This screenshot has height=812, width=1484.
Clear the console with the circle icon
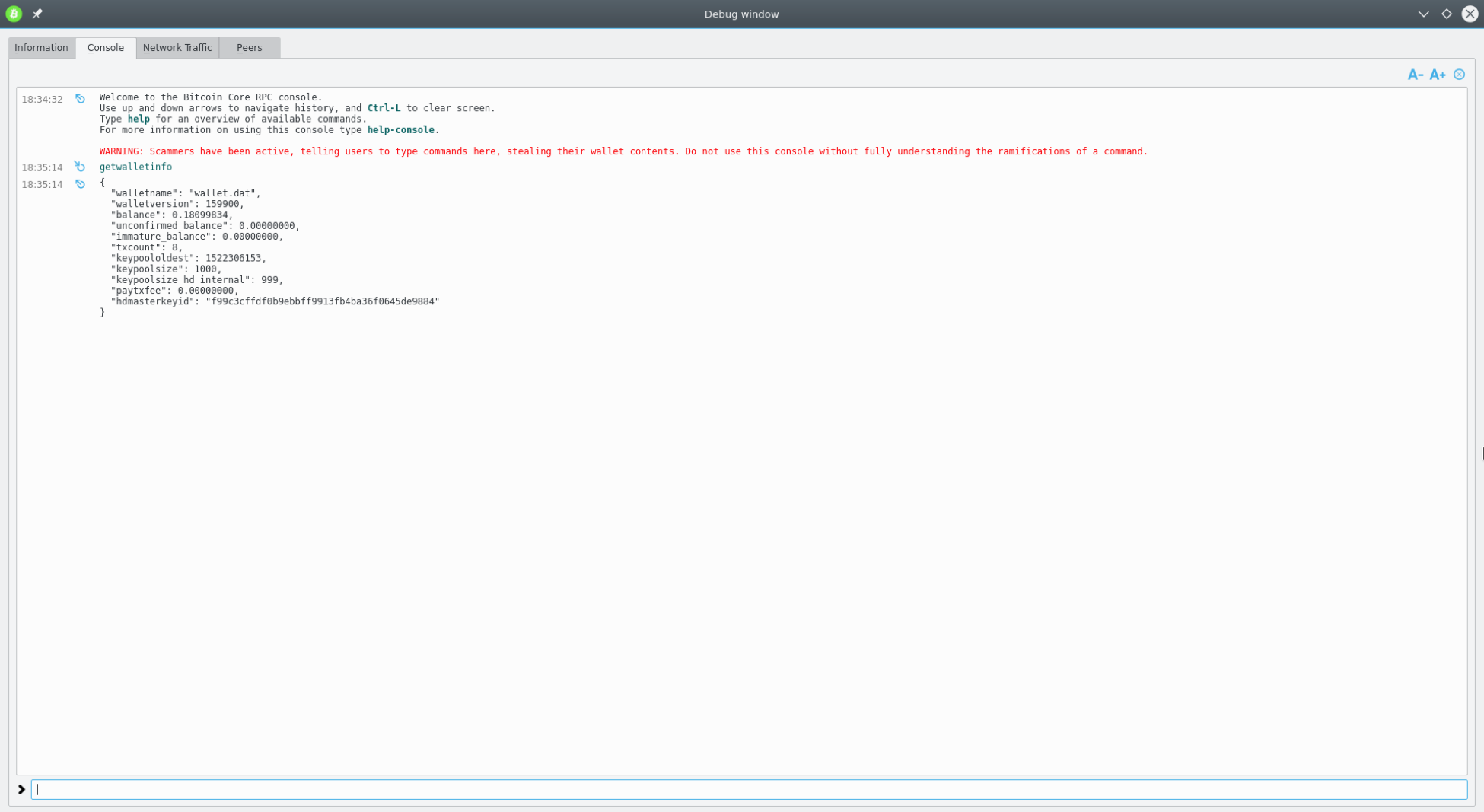(1459, 75)
